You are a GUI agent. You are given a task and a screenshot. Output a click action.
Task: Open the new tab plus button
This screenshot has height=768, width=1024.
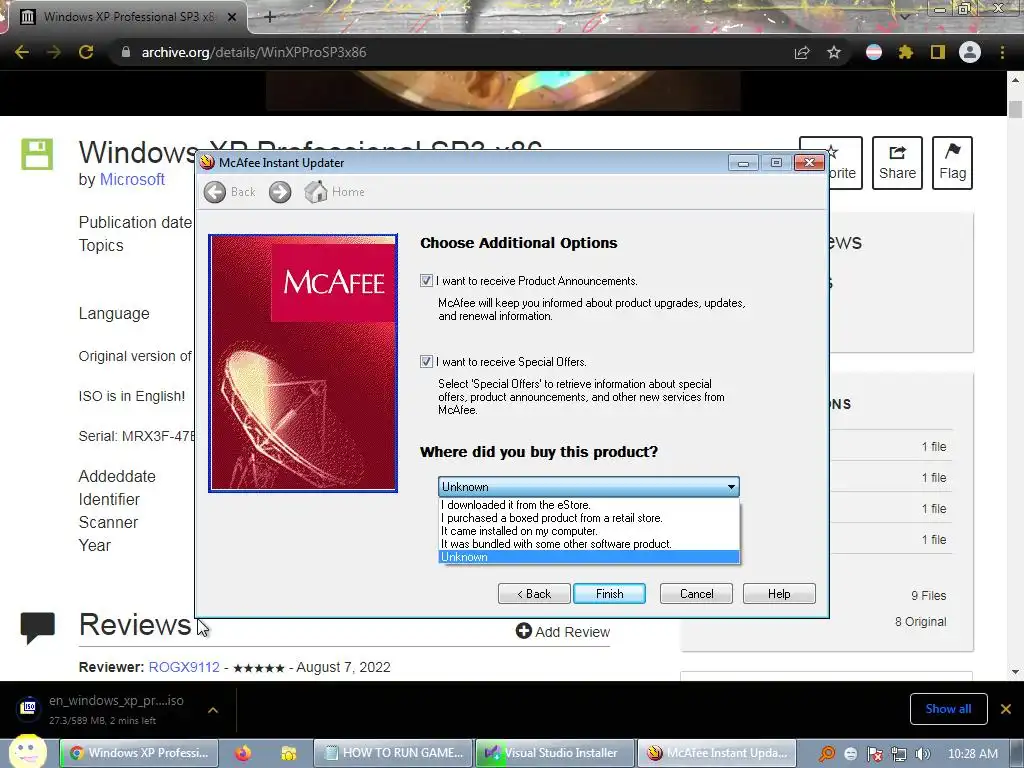[x=270, y=17]
